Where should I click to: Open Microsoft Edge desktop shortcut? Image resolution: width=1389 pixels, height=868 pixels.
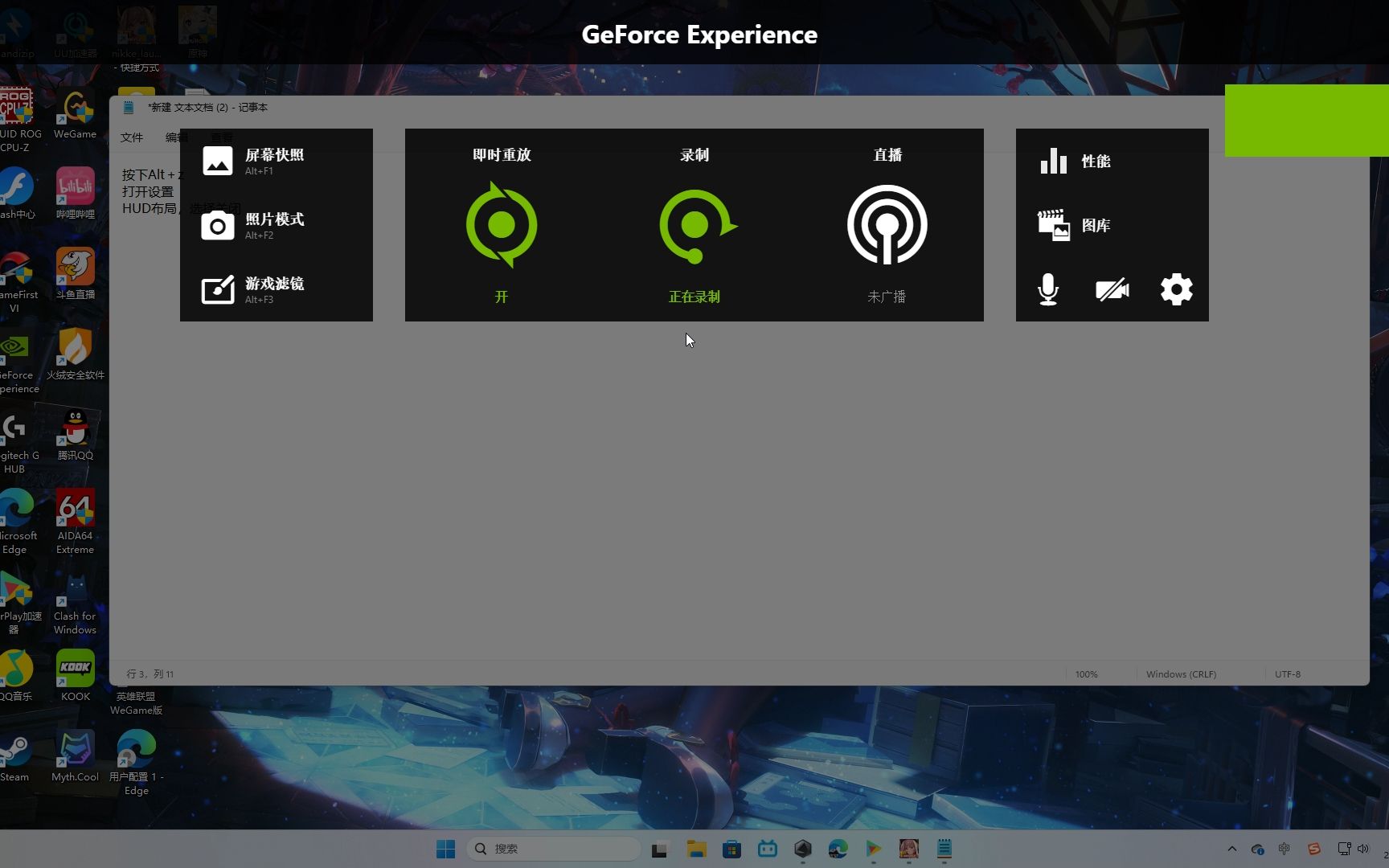16,521
